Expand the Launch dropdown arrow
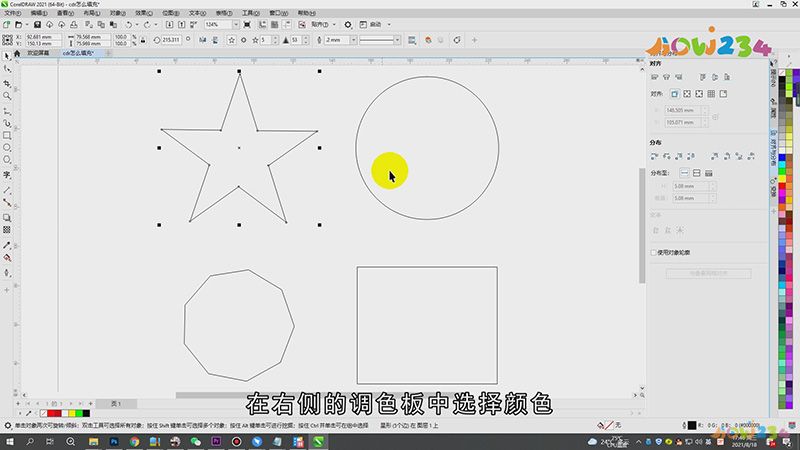The image size is (800, 450). tap(389, 24)
